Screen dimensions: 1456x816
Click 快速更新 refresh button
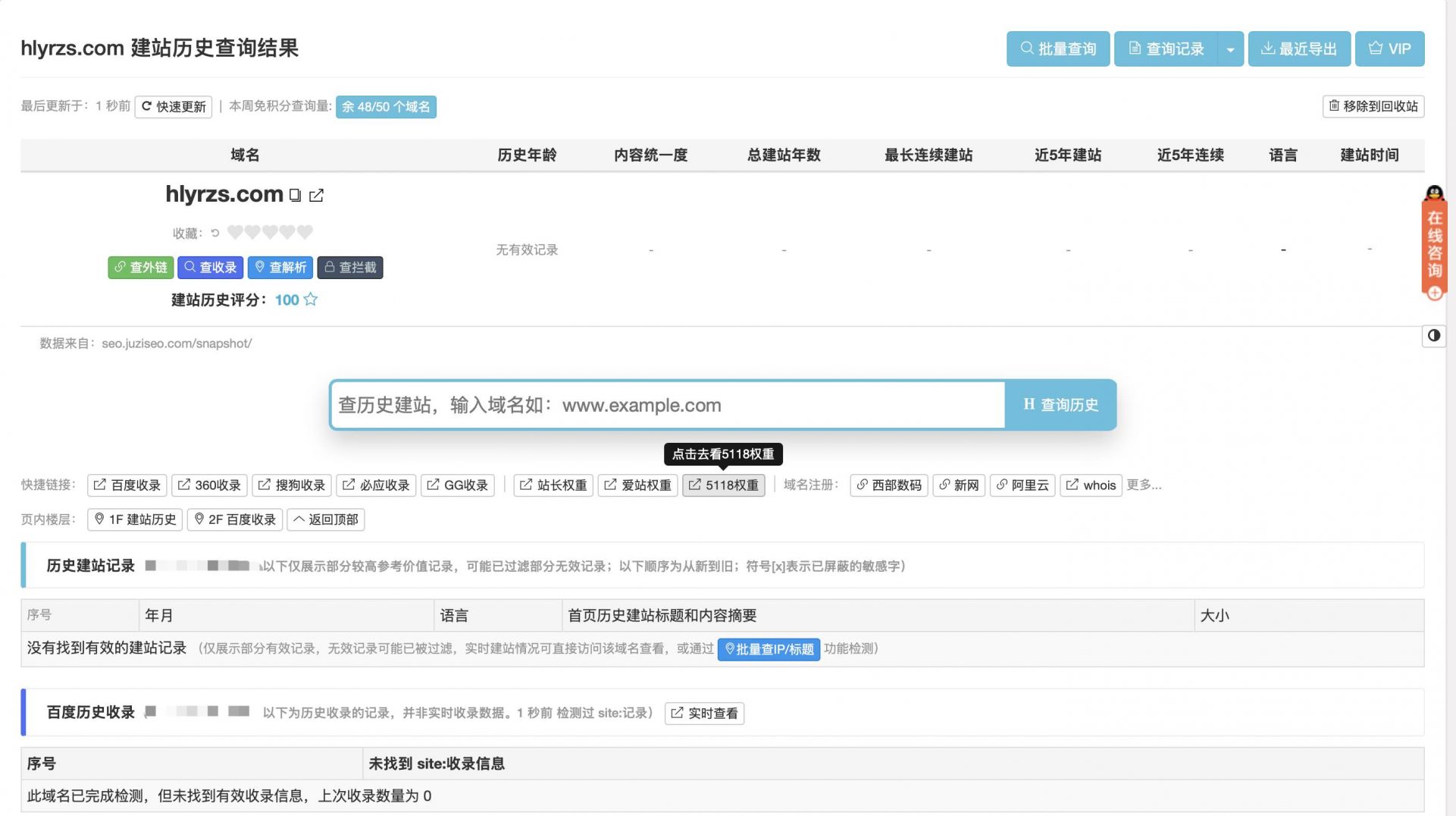[174, 107]
